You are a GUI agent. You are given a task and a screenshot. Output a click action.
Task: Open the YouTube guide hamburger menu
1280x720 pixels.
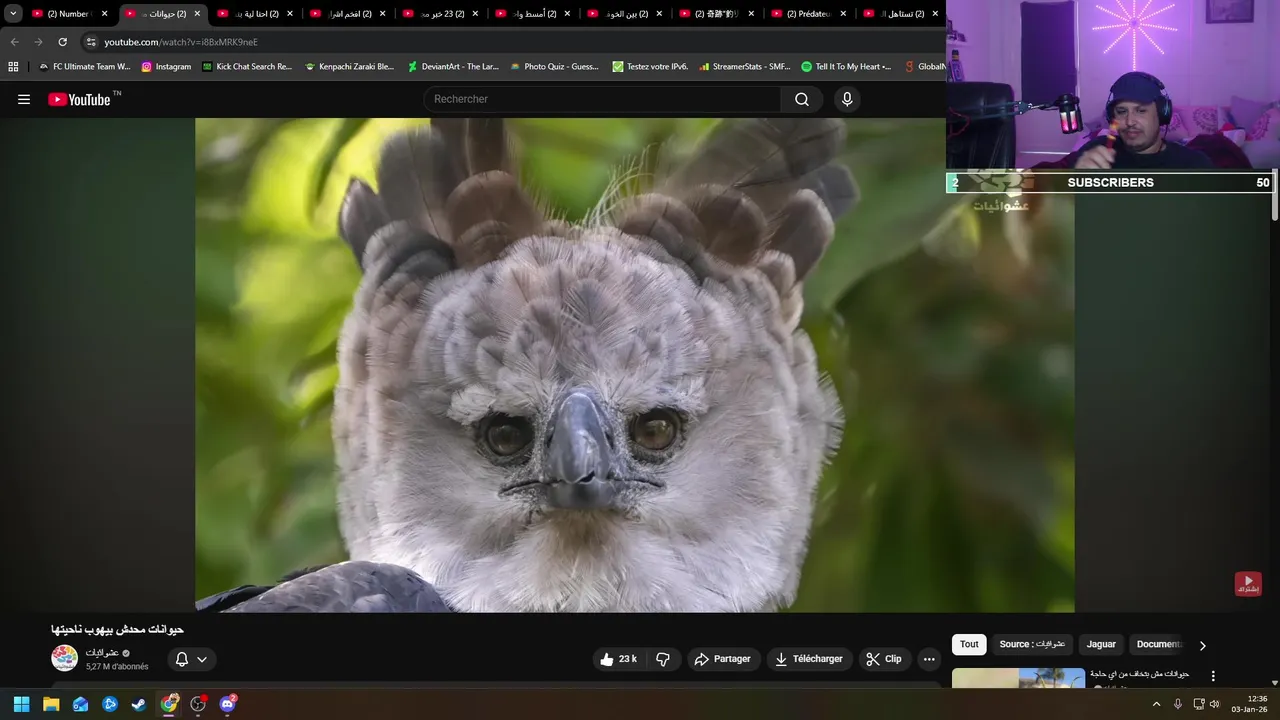click(24, 99)
